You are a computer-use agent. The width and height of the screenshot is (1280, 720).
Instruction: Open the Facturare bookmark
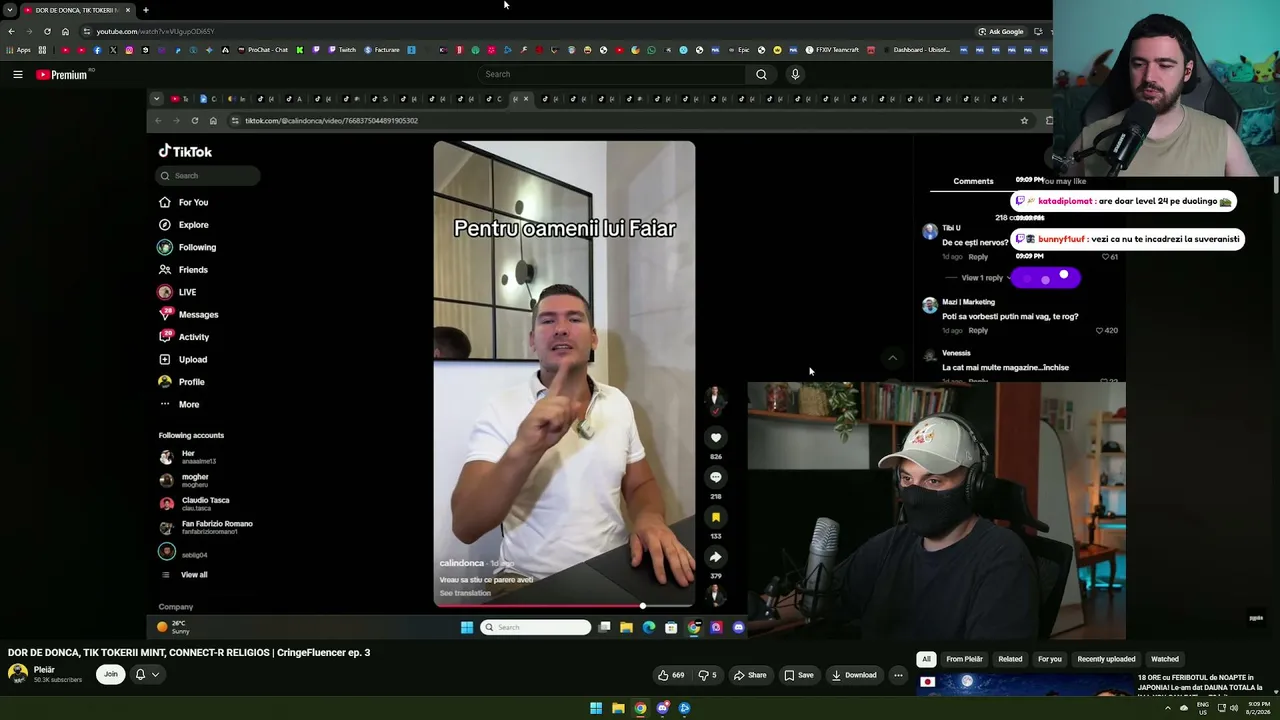click(382, 50)
